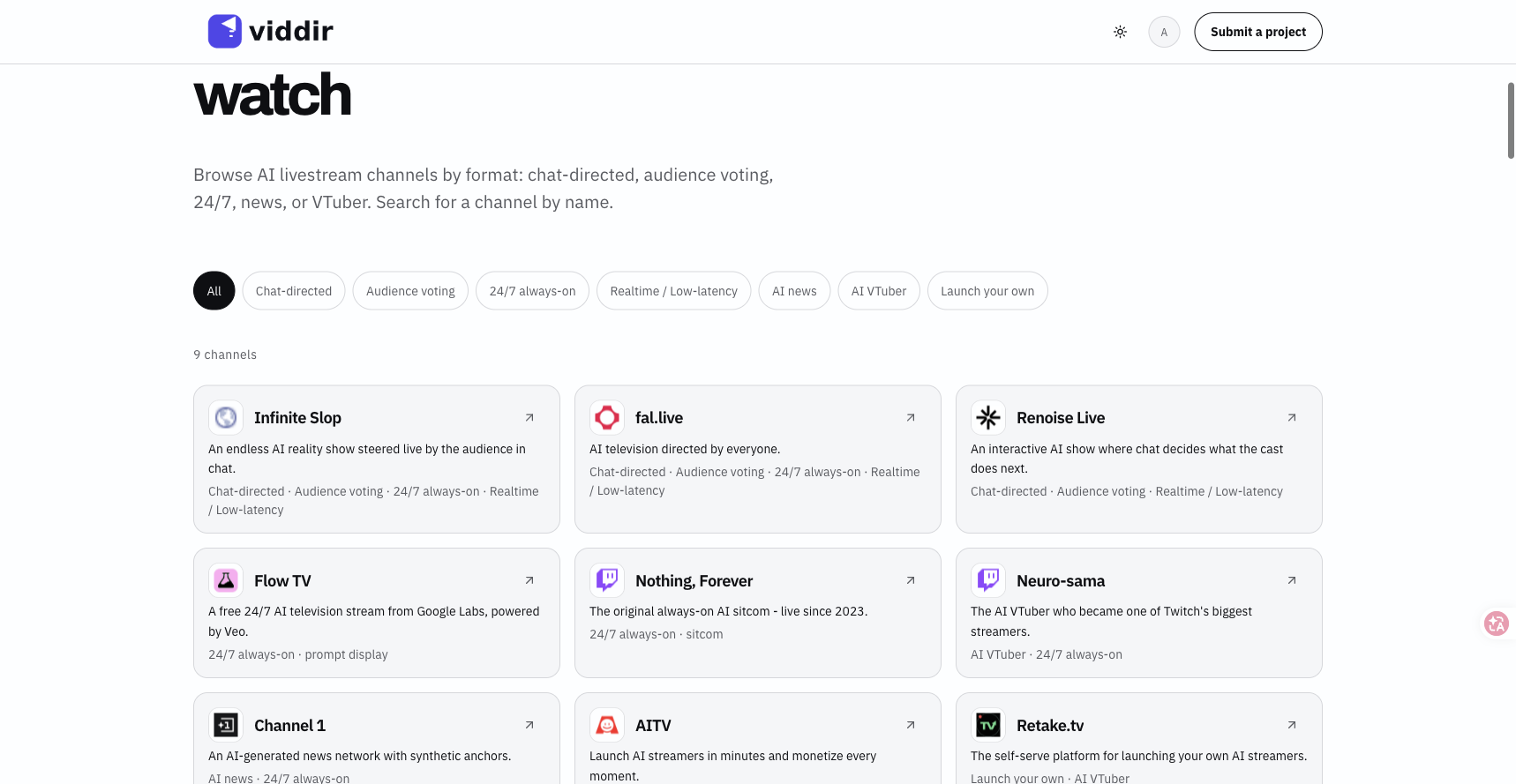This screenshot has height=784, width=1516.
Task: Filter by Audience voting
Action: [410, 291]
